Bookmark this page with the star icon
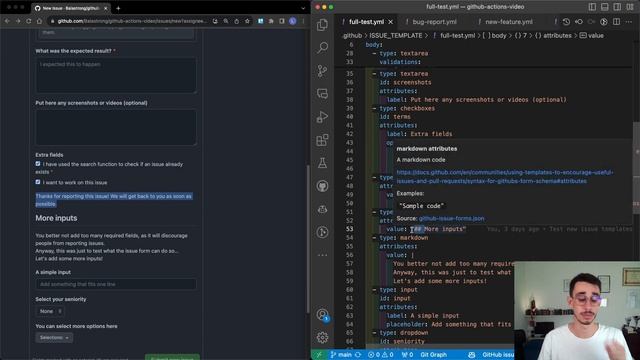Screen dimensions: 640x360 (247, 21)
